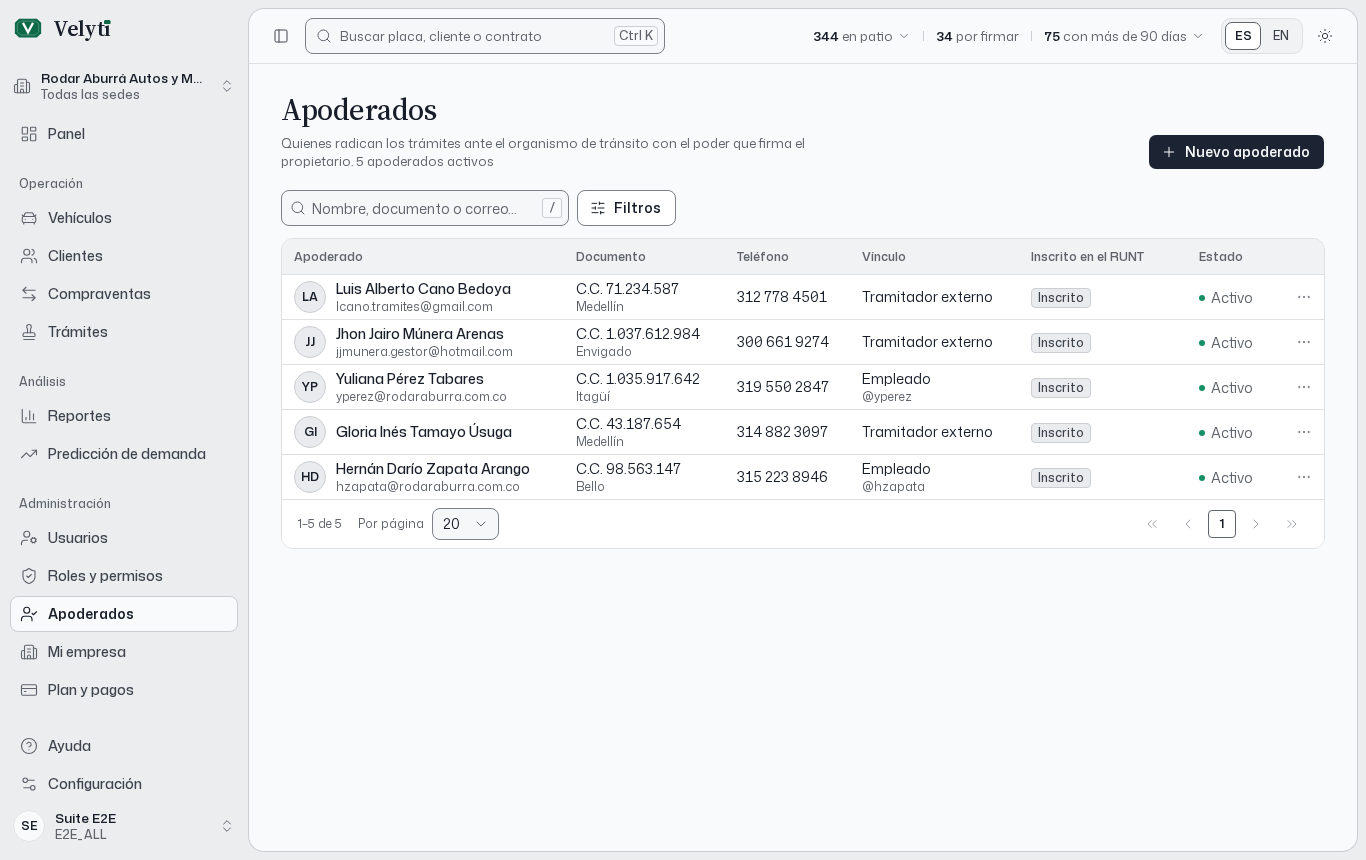Click the LA avatar of Luis Alberto

tap(310, 297)
